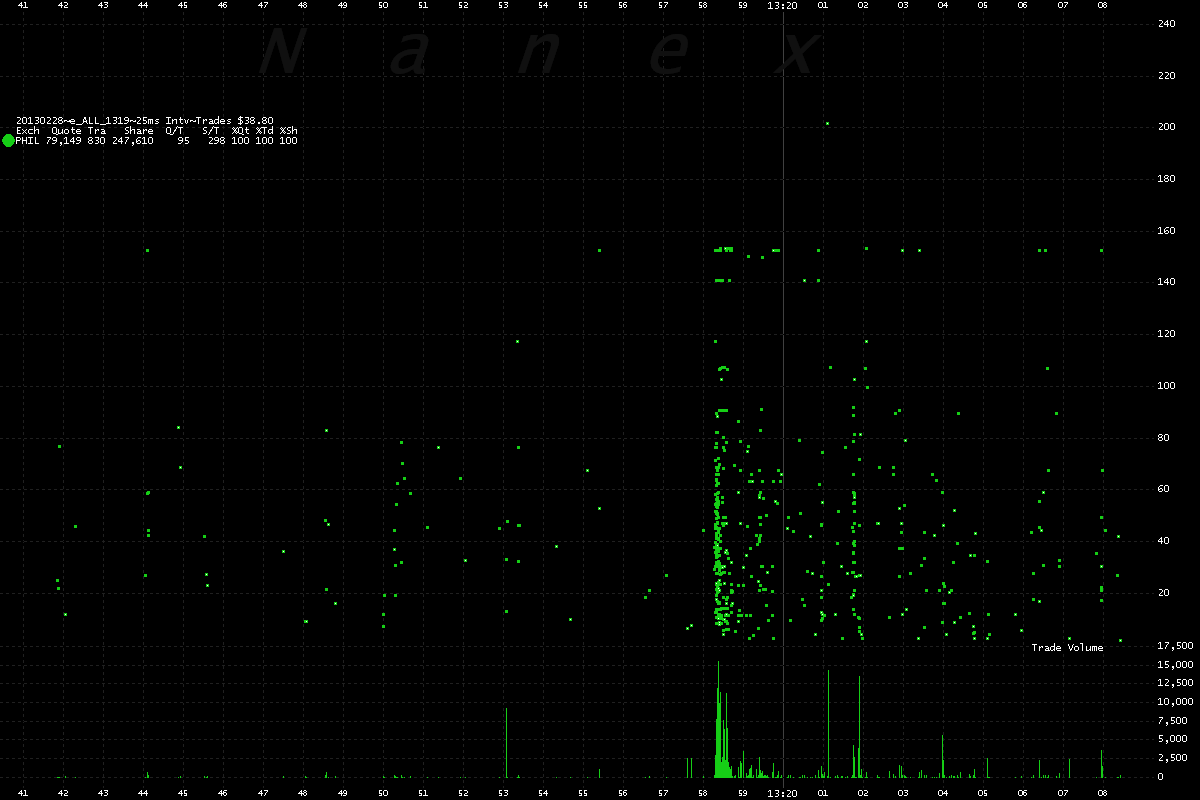
Task: Click the Quote column header in legend
Action: tap(66, 131)
